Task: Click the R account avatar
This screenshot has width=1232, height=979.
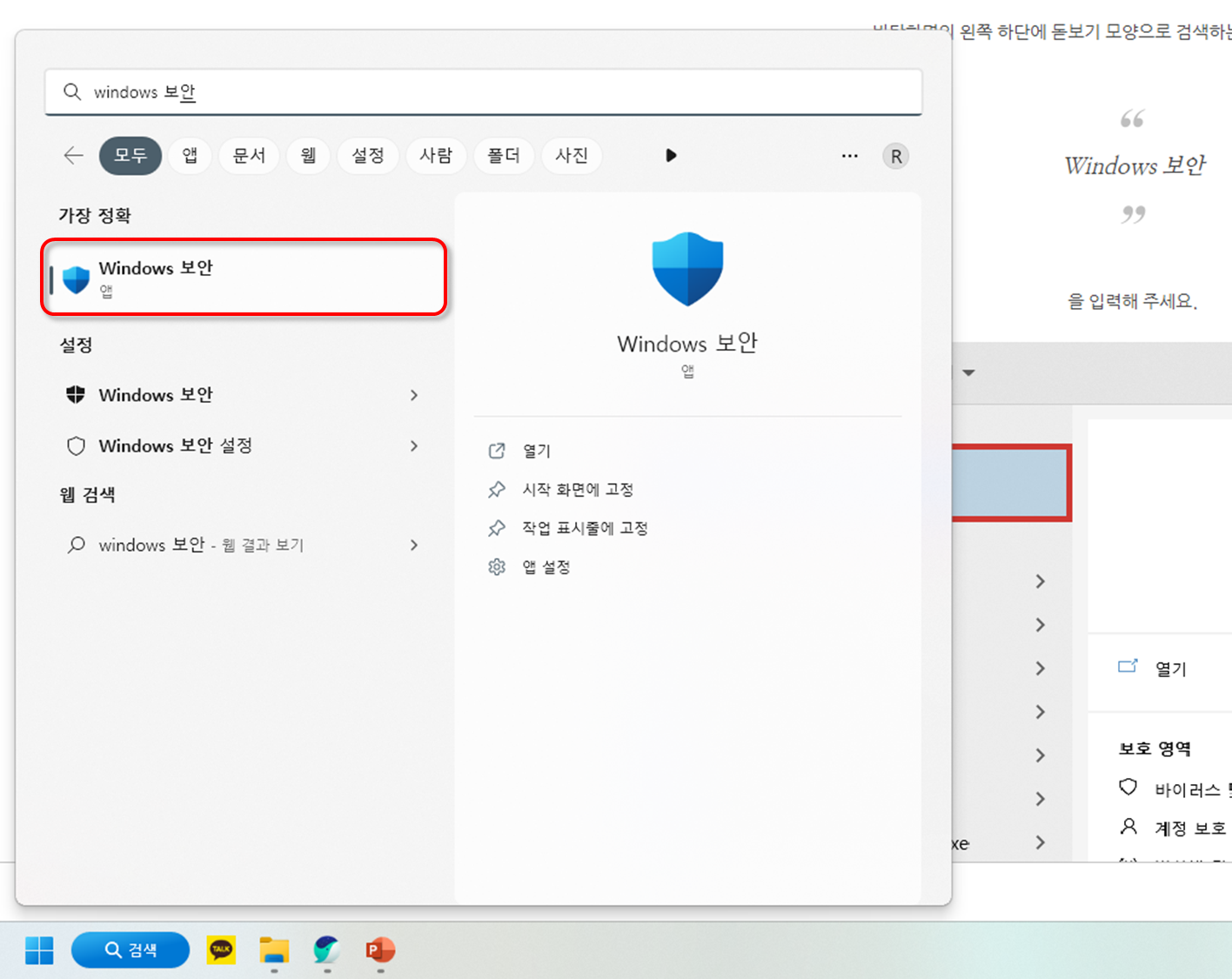Action: coord(896,157)
